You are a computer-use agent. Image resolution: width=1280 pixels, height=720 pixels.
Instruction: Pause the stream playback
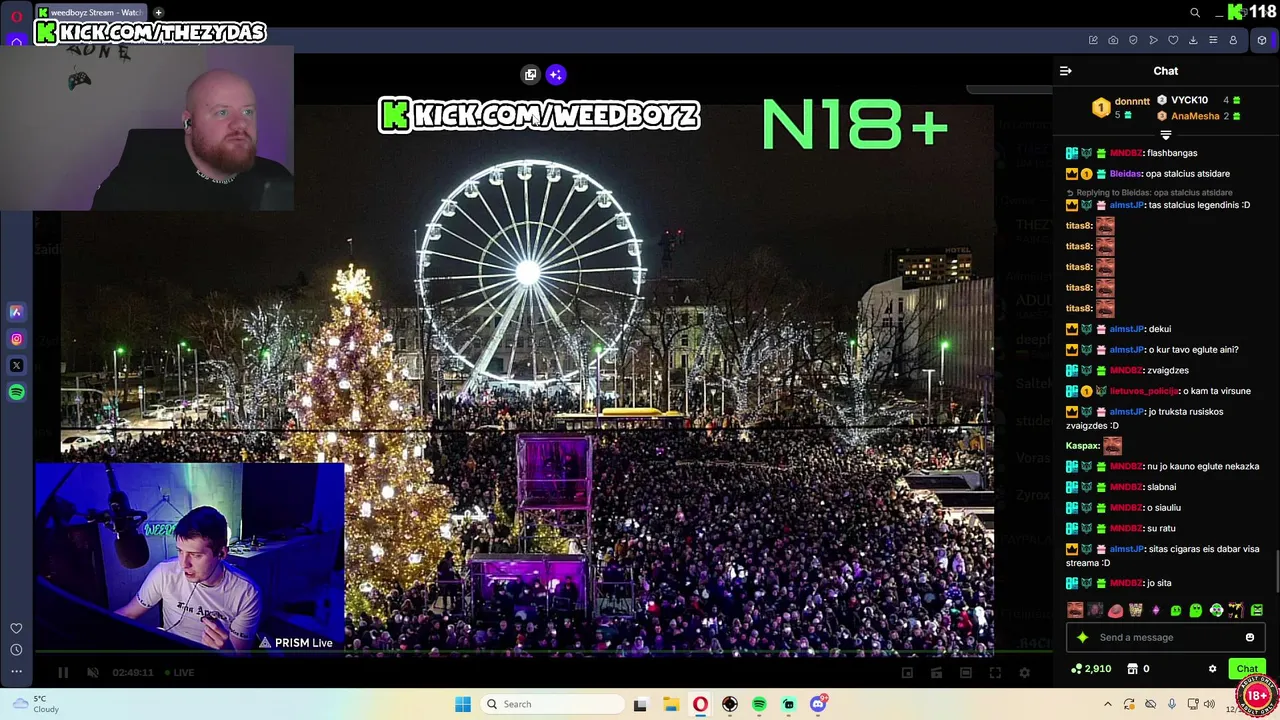click(63, 672)
